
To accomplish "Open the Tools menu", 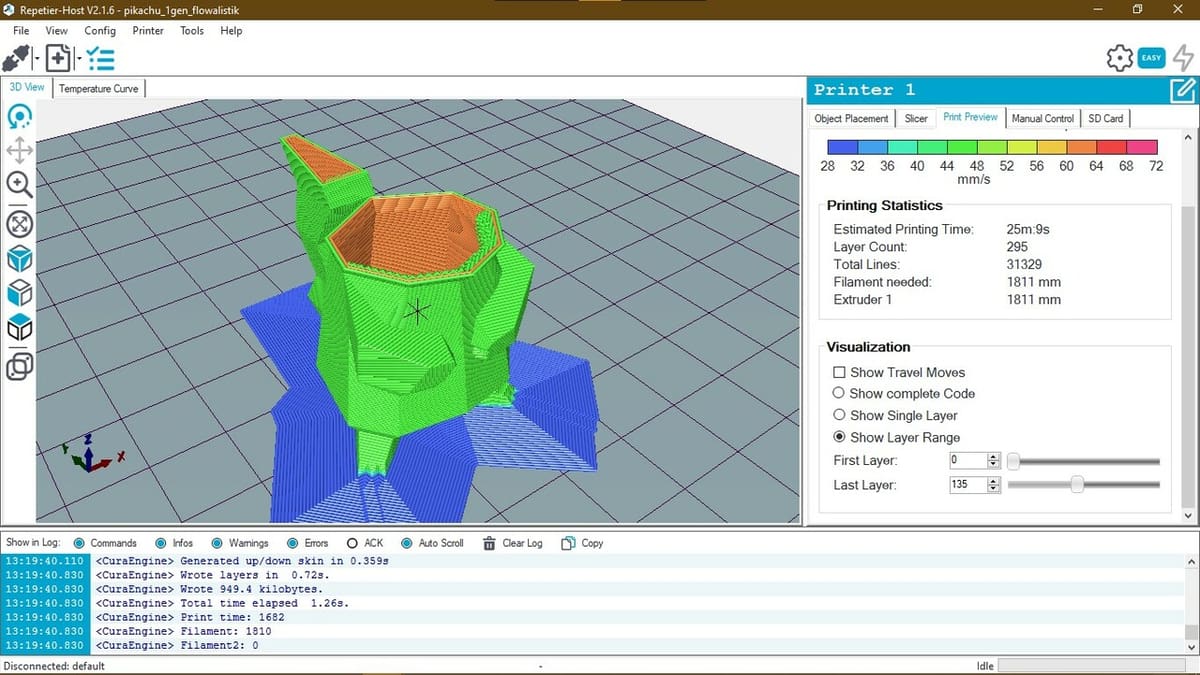I will (x=192, y=31).
